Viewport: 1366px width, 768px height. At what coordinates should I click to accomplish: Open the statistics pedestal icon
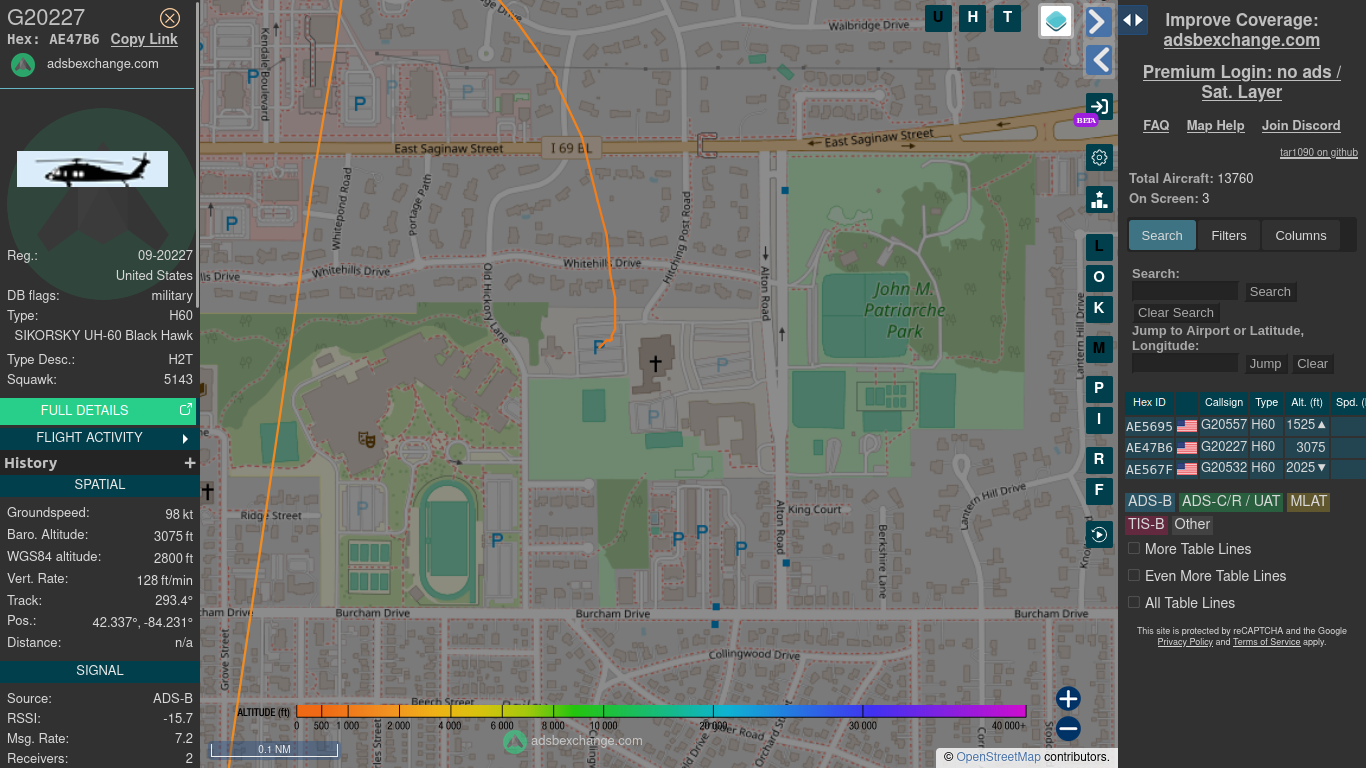coord(1099,199)
